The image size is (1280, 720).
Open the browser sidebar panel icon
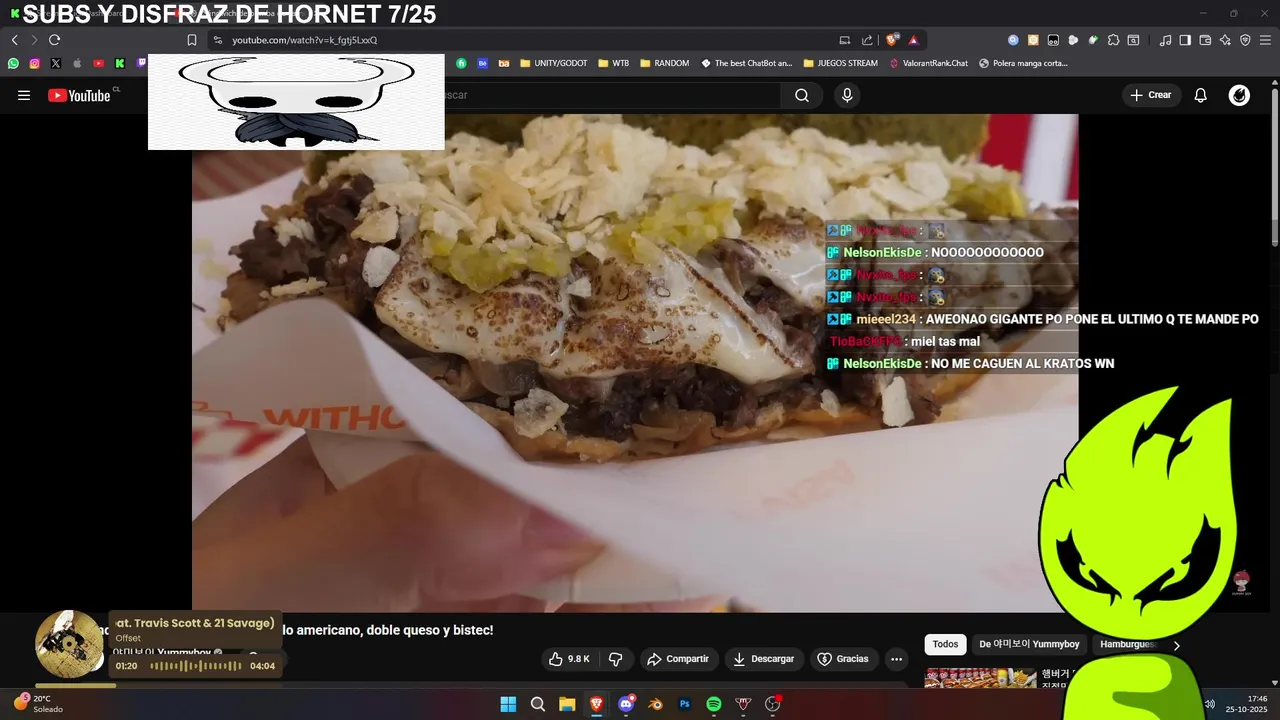(x=1185, y=40)
